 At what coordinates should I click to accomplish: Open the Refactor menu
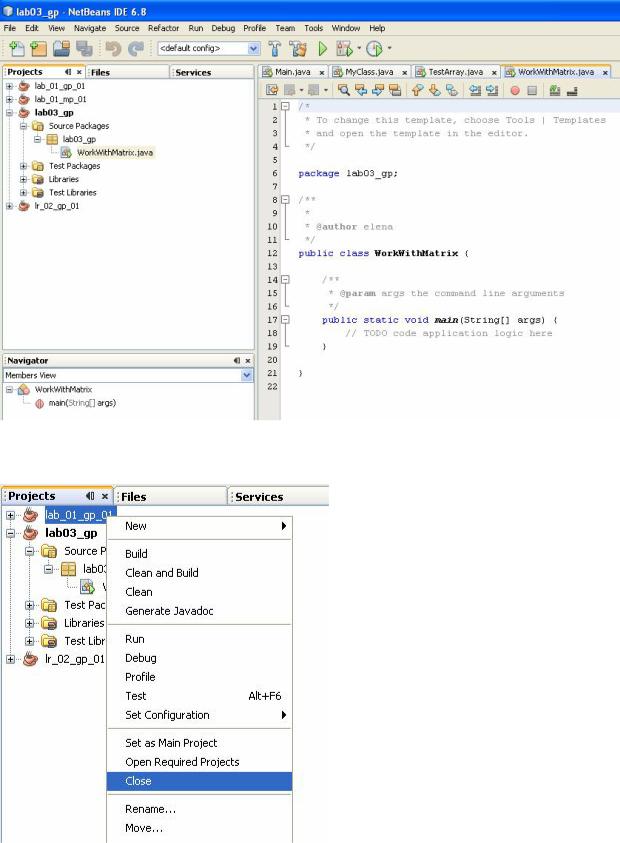[x=163, y=28]
